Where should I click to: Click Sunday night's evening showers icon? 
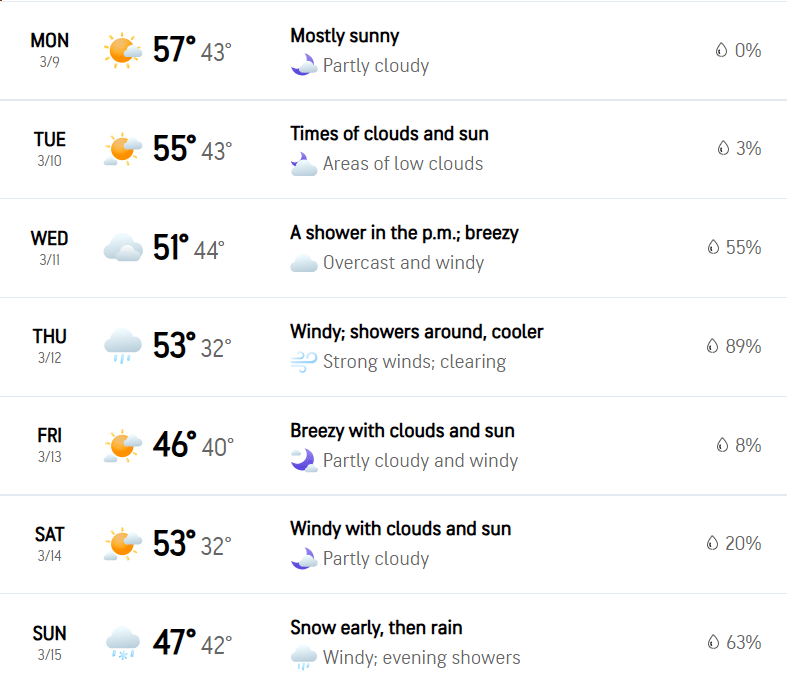pyautogui.click(x=304, y=658)
